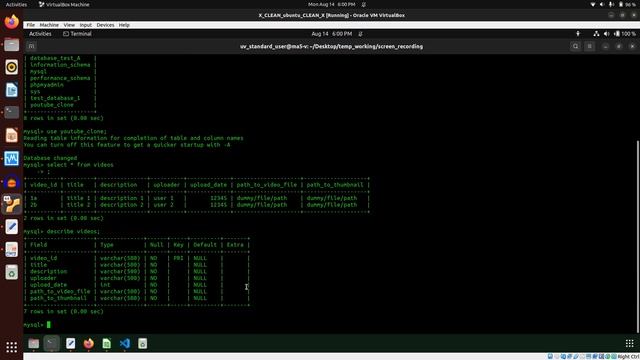Click guest network status icon

click(x=596, y=34)
